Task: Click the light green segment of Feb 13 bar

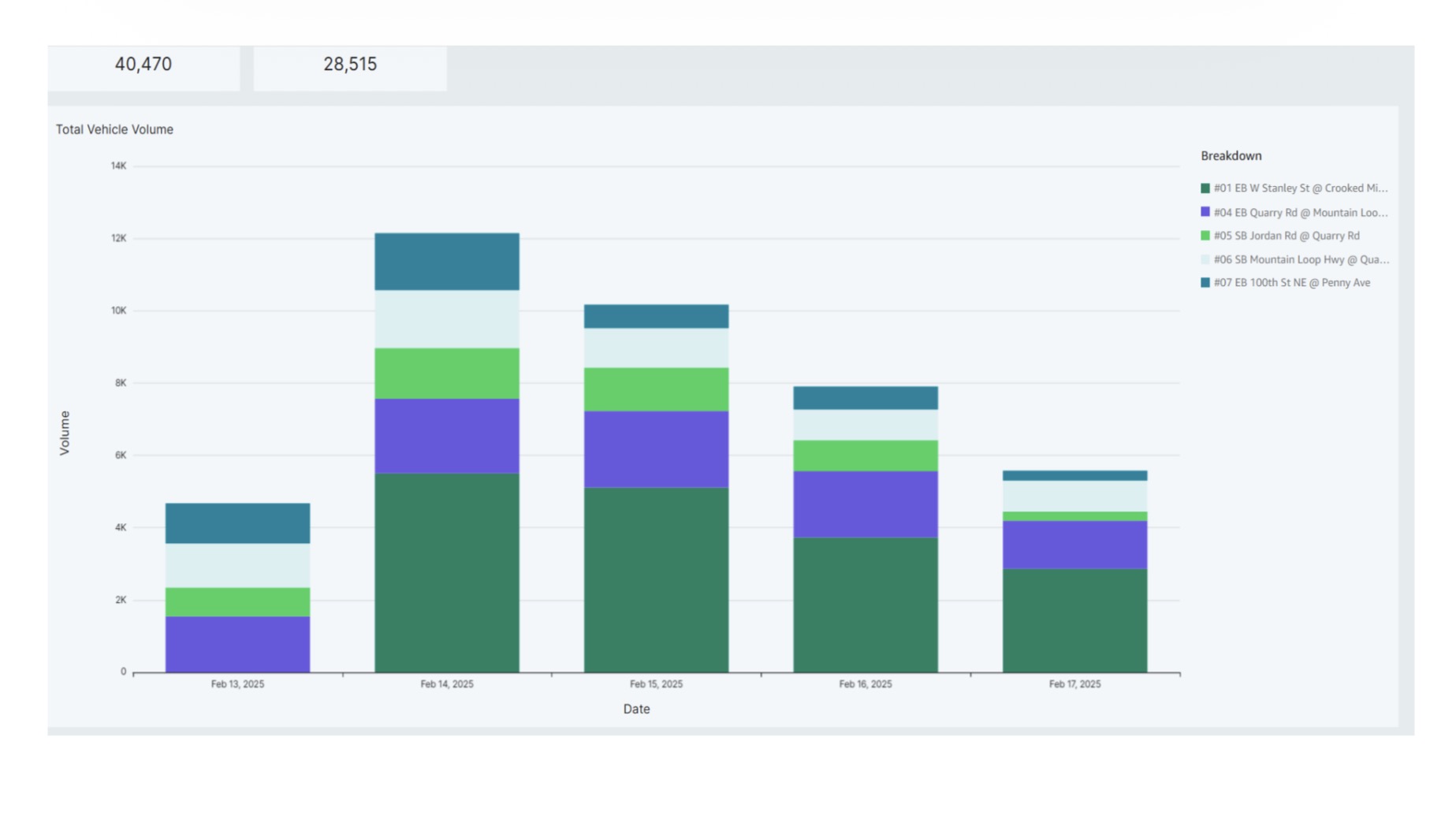Action: [x=237, y=602]
